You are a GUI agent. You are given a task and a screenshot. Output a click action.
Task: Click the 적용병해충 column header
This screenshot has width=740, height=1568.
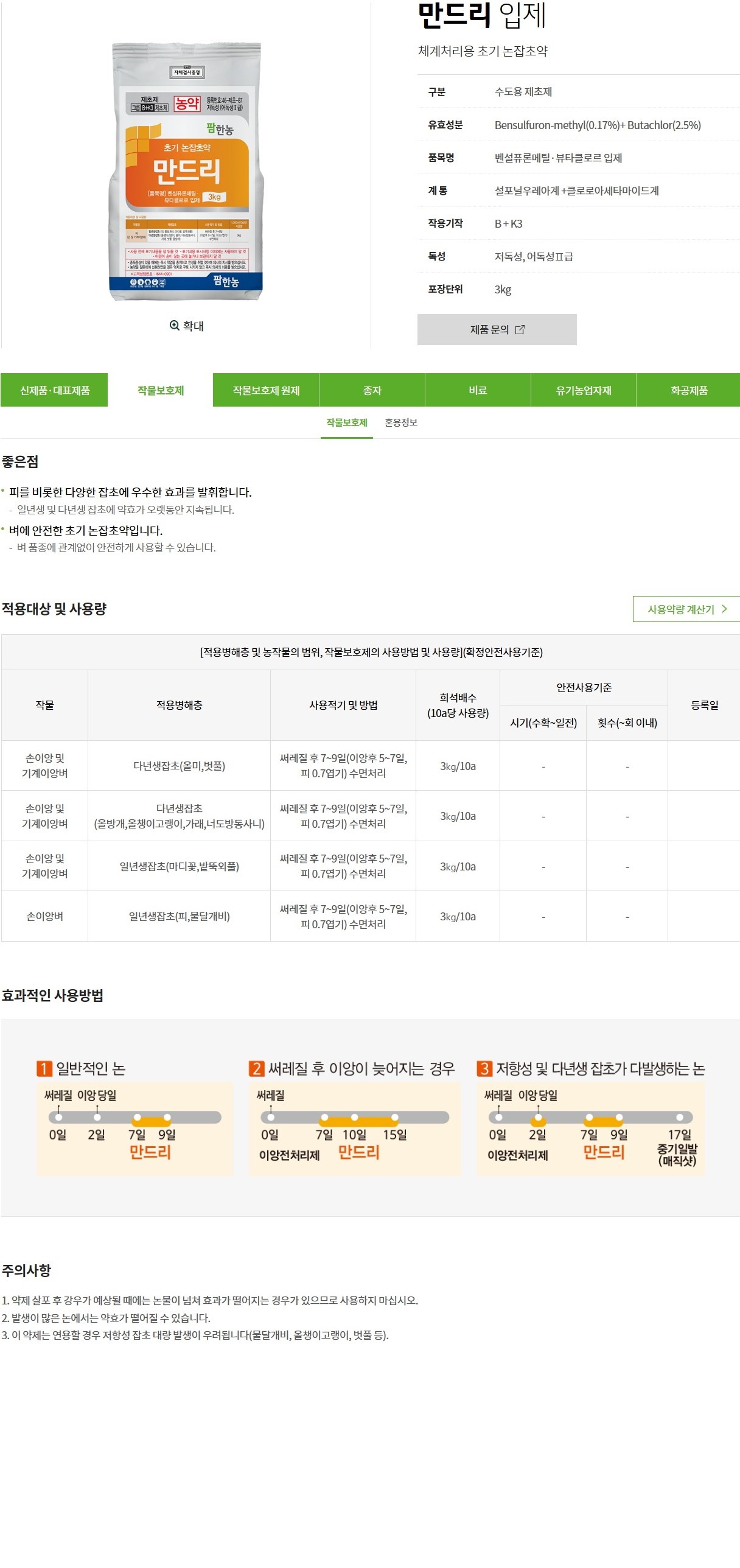coord(179,705)
